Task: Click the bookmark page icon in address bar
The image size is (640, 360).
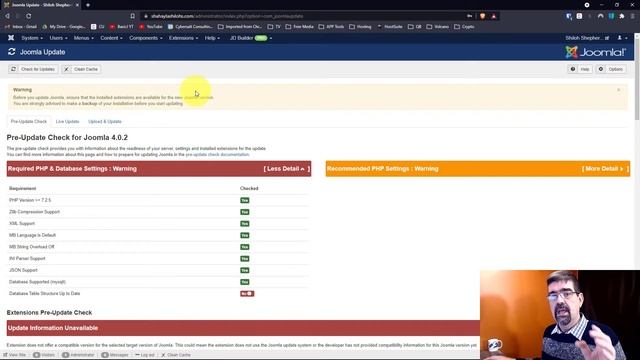Action: coord(133,16)
